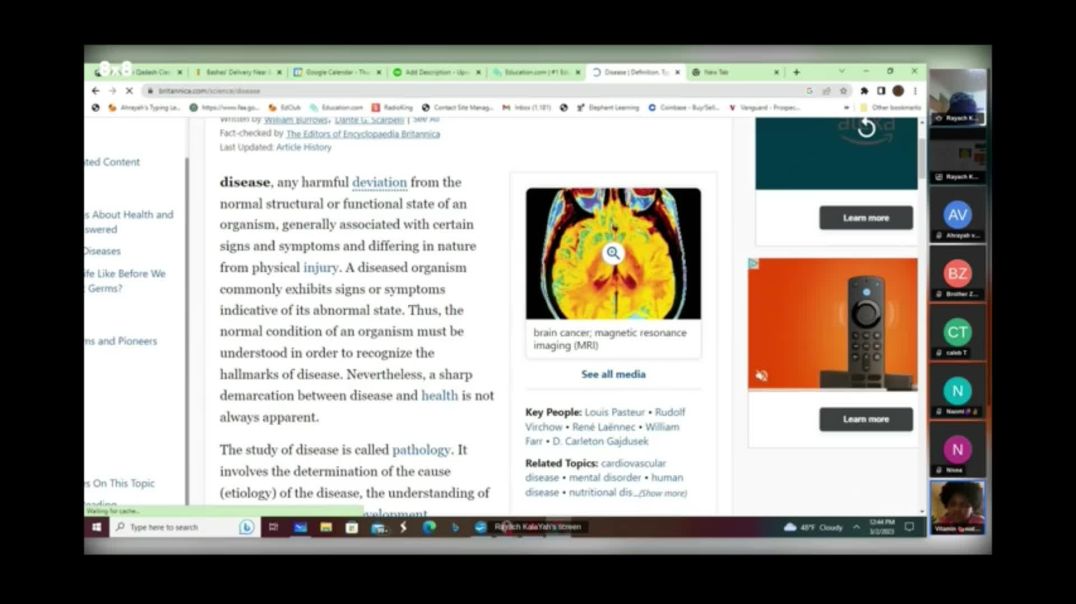Image resolution: width=1076 pixels, height=604 pixels.
Task: Follow the injury link in the article
Action: pos(320,268)
